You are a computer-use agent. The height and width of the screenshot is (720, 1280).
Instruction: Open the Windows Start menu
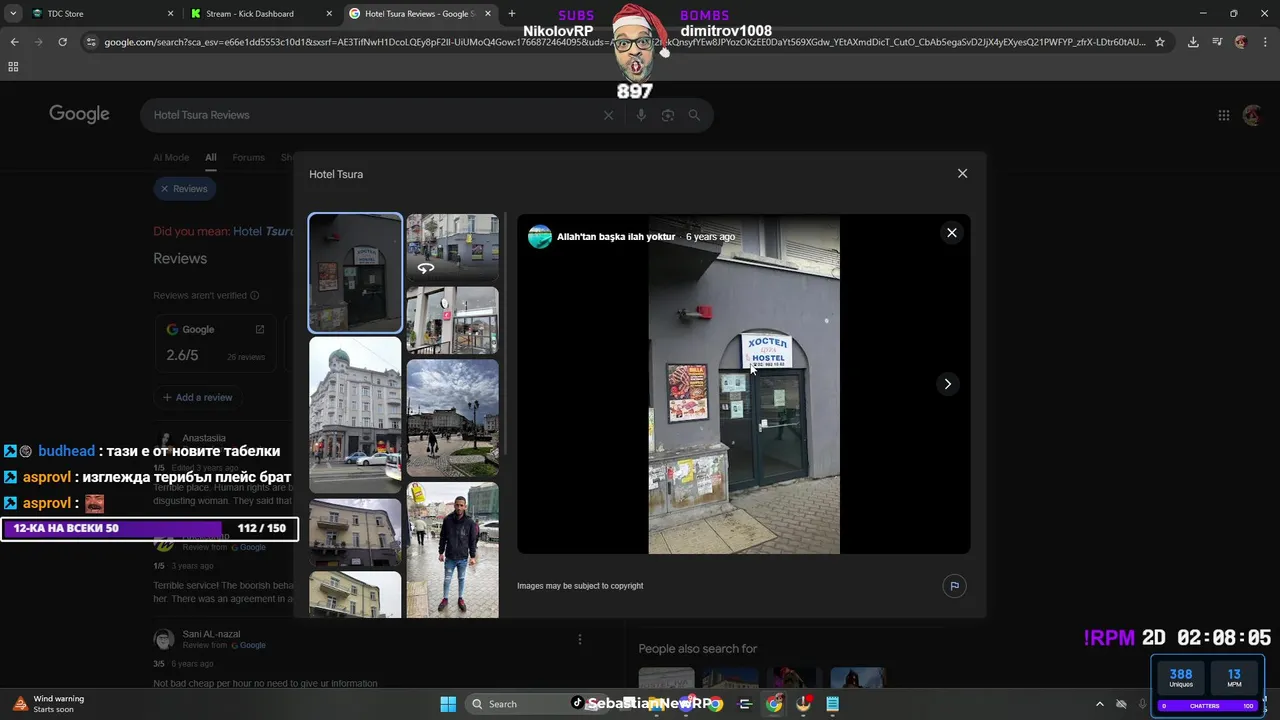[x=447, y=704]
